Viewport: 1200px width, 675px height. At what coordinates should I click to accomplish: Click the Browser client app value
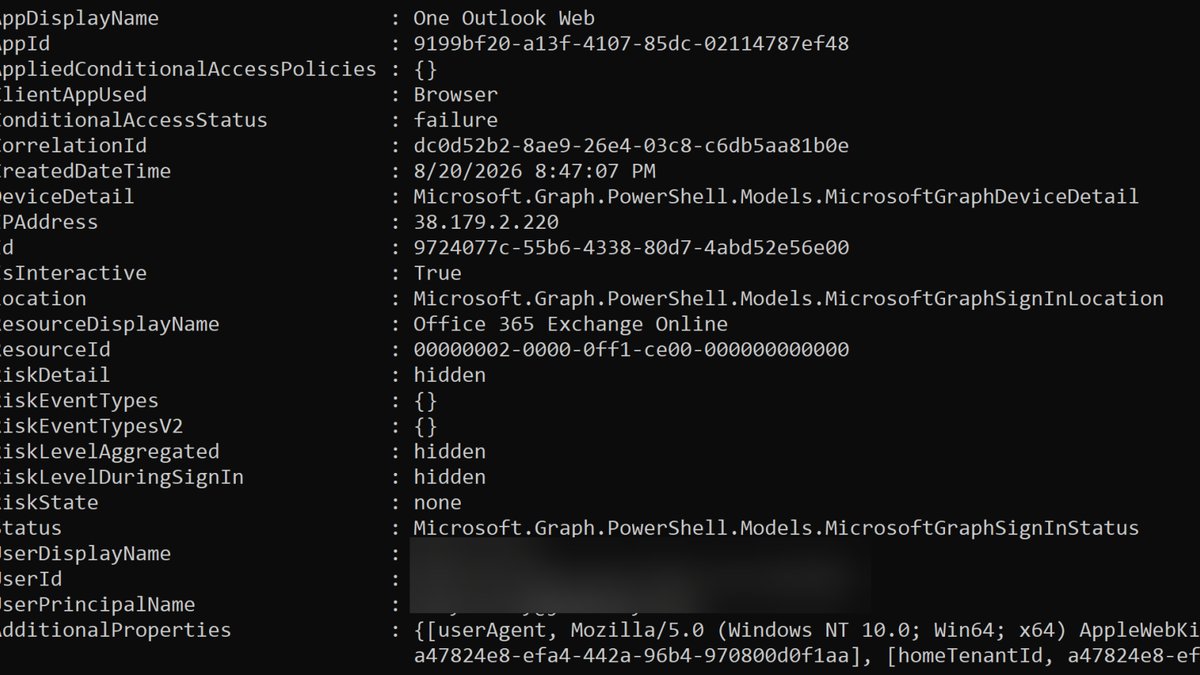[x=455, y=95]
